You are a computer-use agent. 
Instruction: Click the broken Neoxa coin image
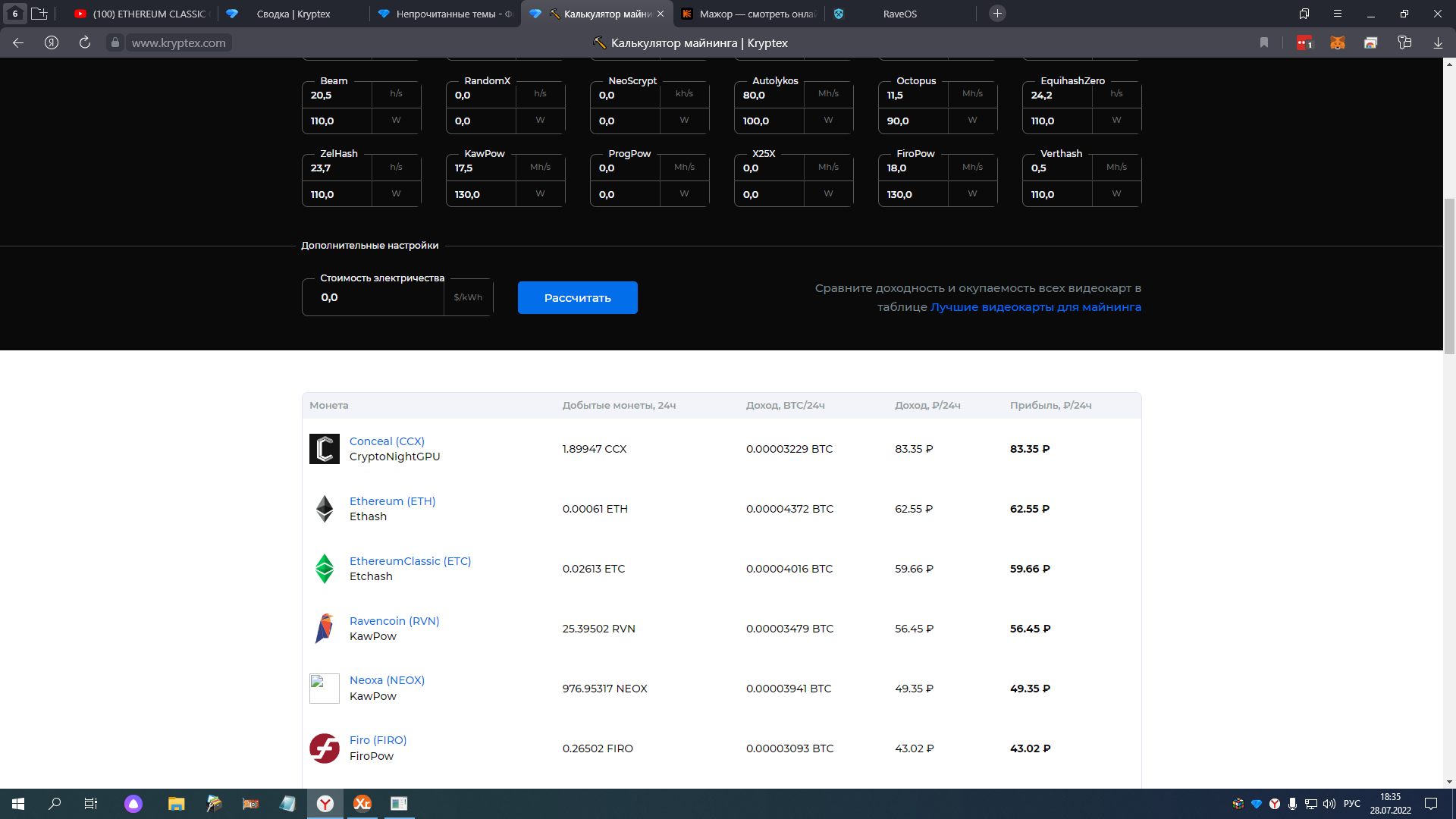pyautogui.click(x=325, y=689)
